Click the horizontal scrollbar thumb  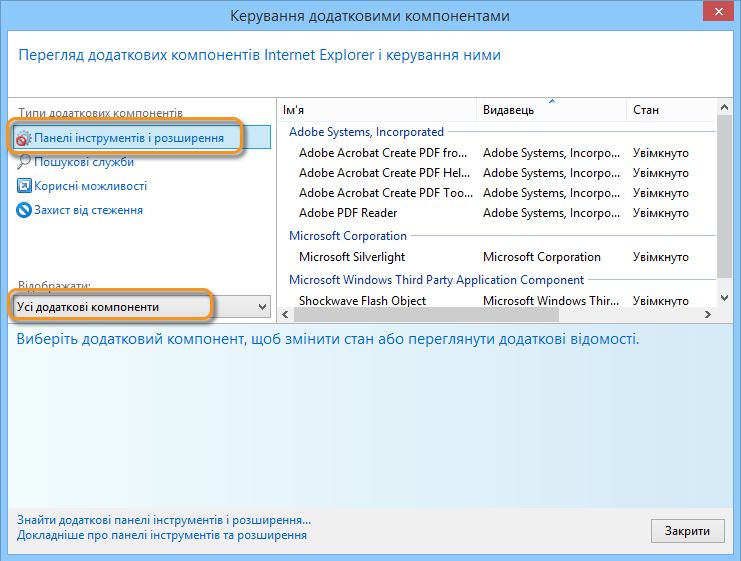pos(426,314)
